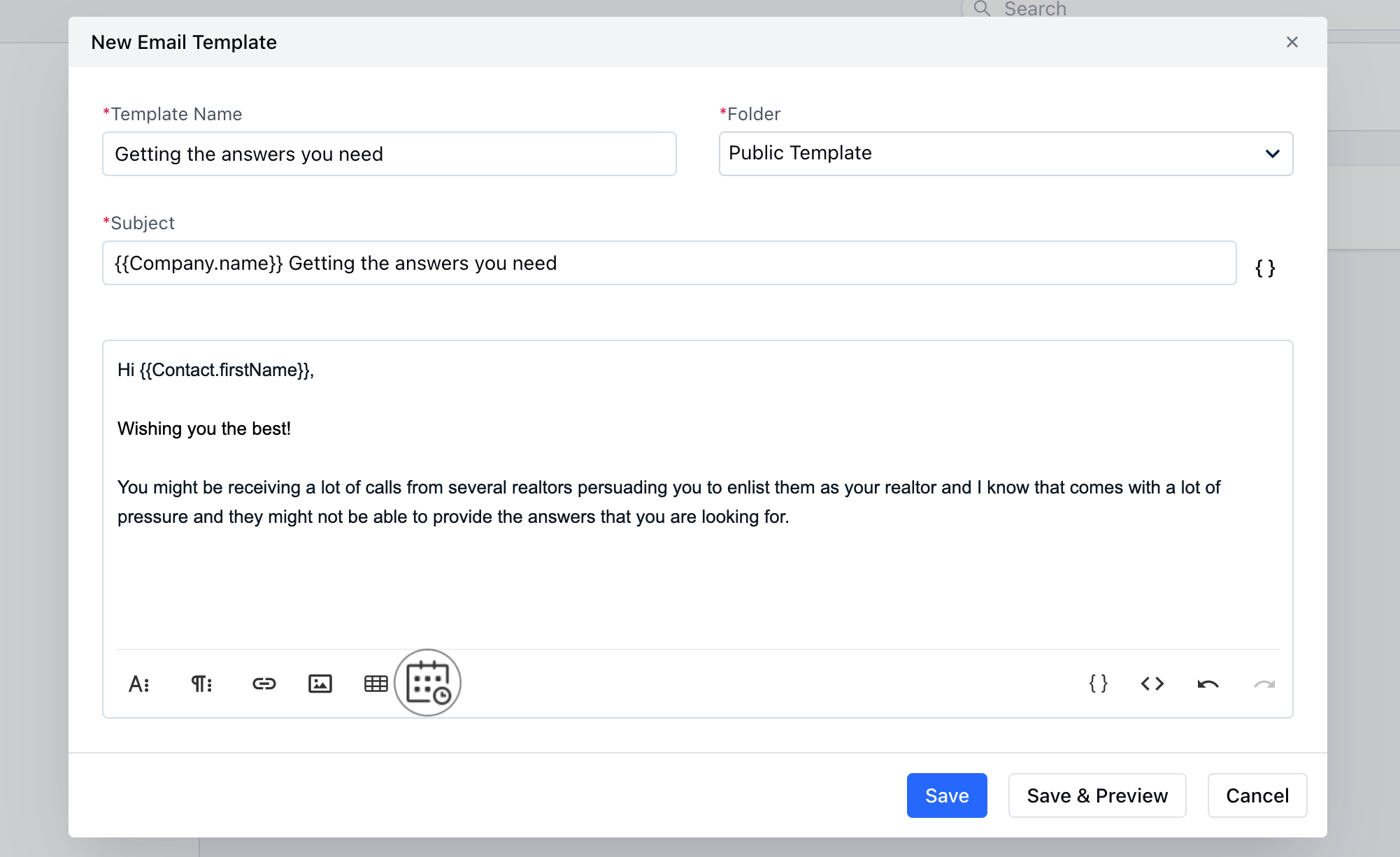Viewport: 1400px width, 857px height.
Task: Click the redo arrow icon
Action: click(x=1264, y=684)
